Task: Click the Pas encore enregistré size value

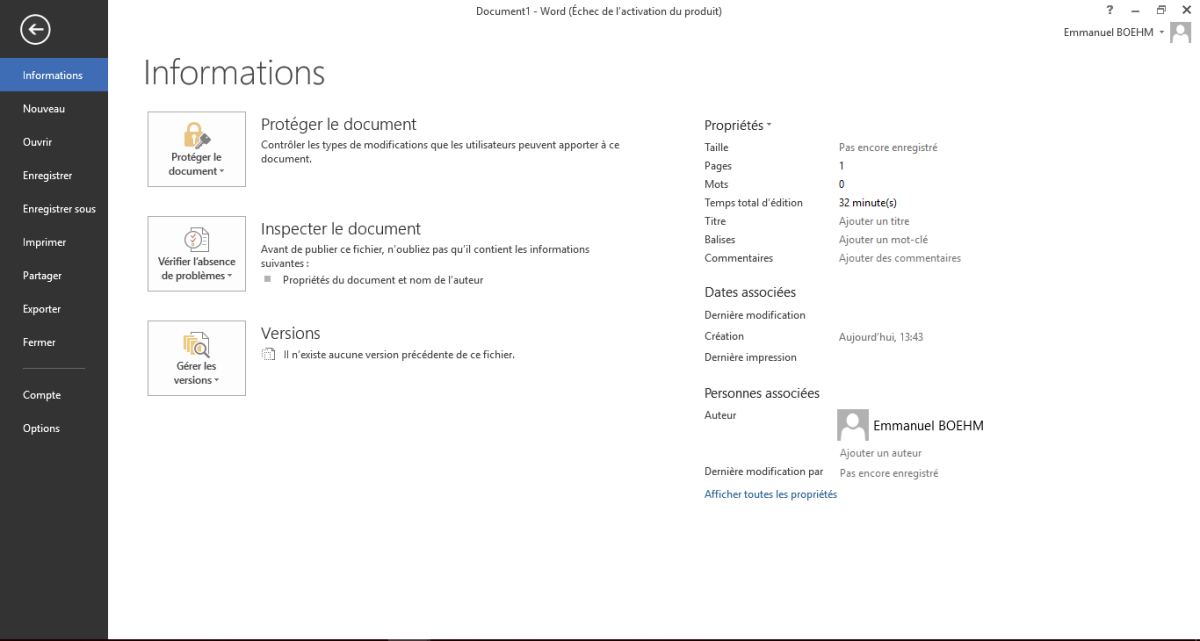Action: (x=888, y=147)
